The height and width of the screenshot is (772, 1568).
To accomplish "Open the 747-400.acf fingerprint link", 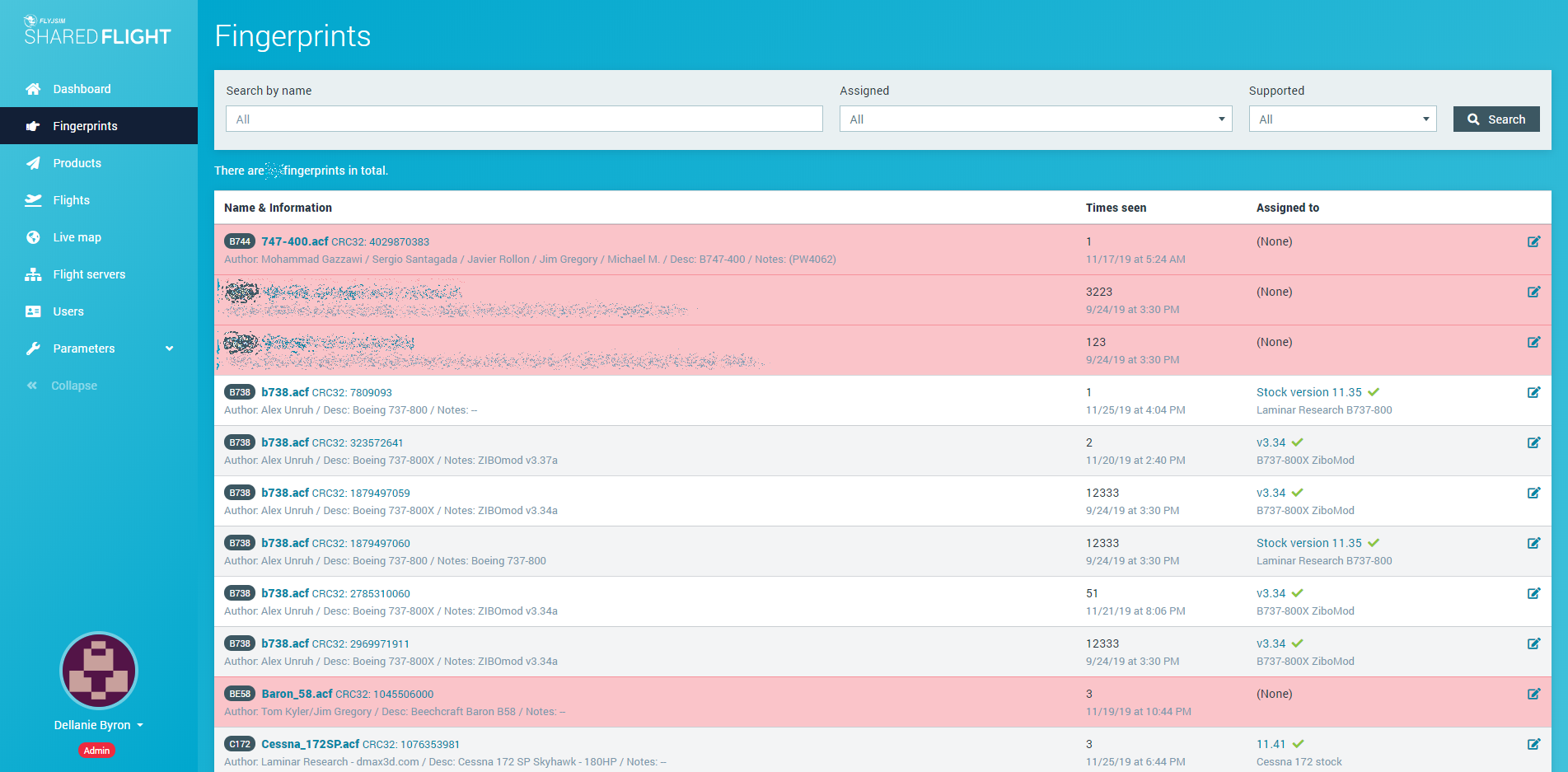I will tap(295, 241).
